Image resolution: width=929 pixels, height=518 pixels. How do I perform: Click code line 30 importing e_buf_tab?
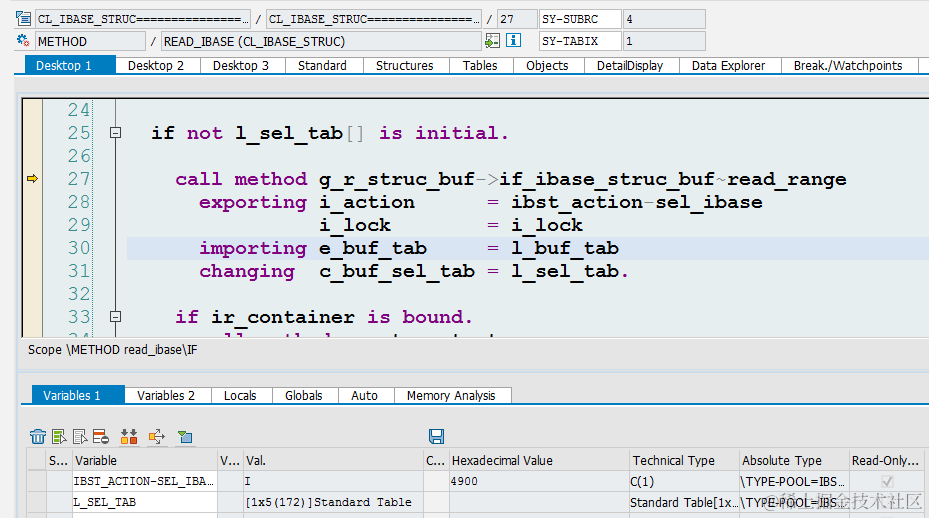coord(527,248)
